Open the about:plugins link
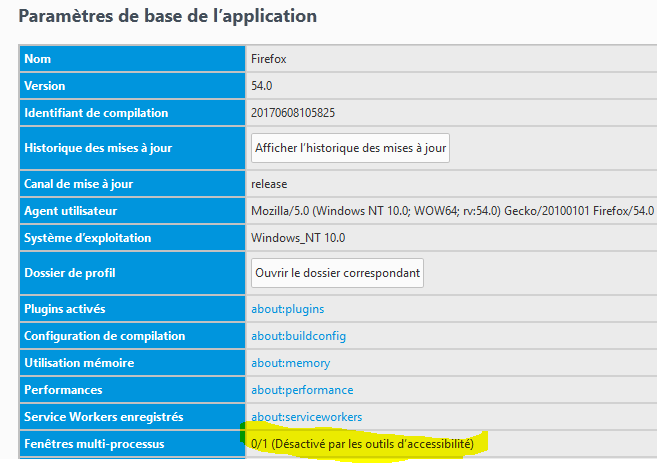The image size is (657, 463). click(x=287, y=309)
